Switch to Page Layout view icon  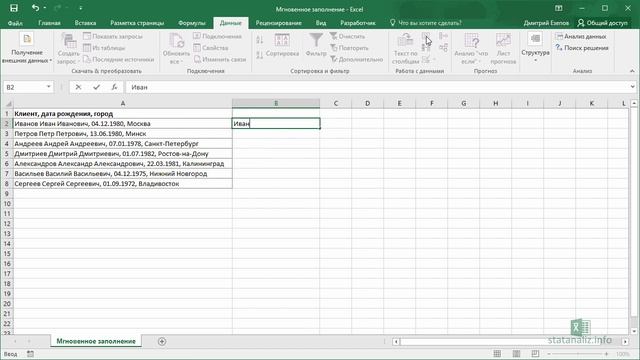pos(516,353)
